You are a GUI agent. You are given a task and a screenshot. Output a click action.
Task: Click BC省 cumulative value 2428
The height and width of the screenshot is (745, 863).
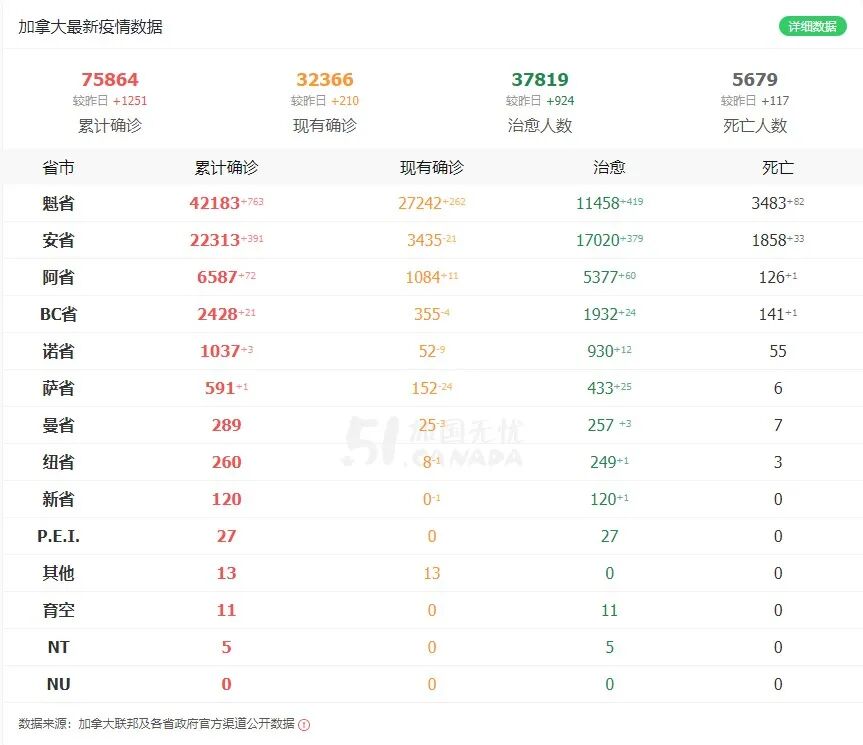click(x=217, y=314)
